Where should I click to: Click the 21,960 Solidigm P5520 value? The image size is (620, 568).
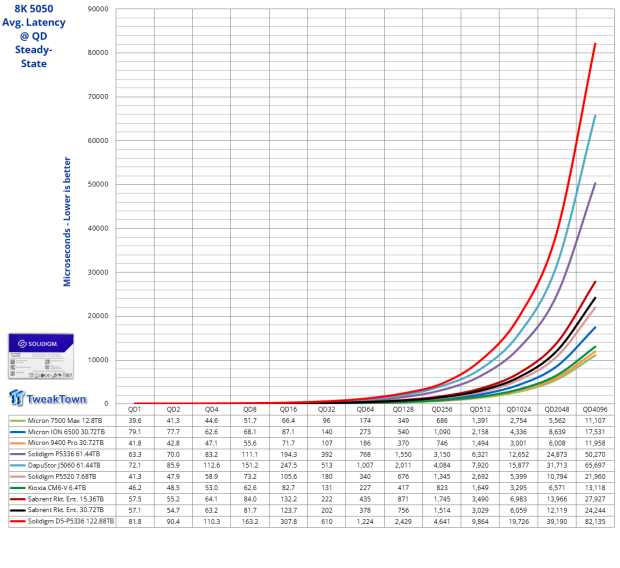point(595,477)
